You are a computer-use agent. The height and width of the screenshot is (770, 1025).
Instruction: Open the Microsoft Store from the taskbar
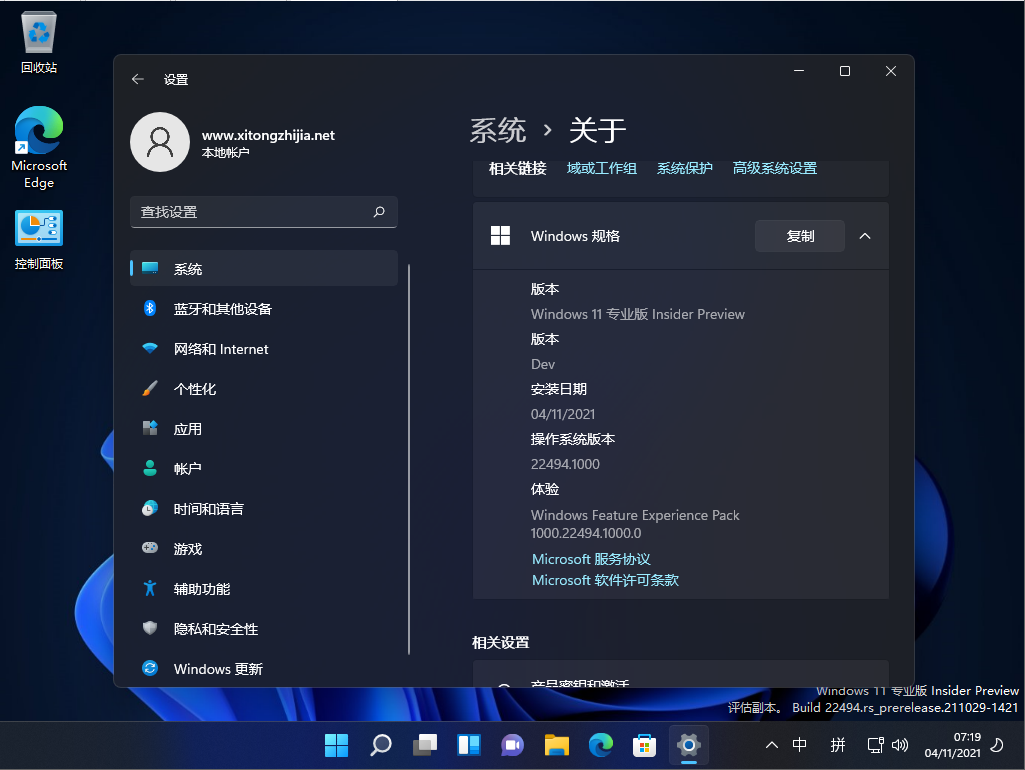[x=644, y=745]
